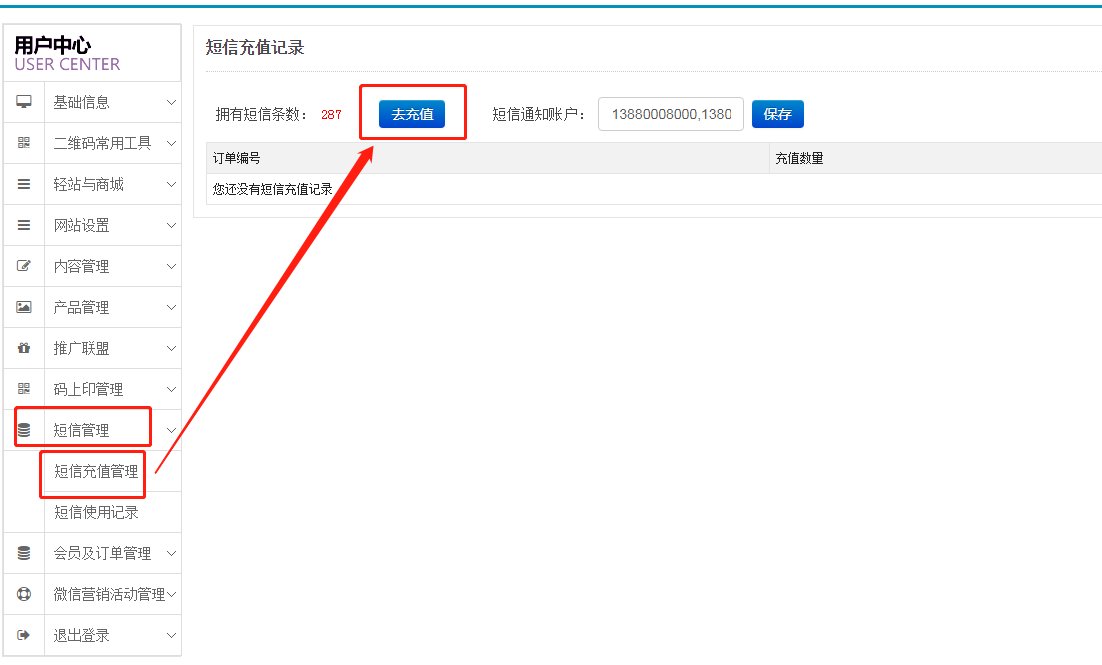This screenshot has height=665, width=1102.
Task: Click the 保存 button
Action: [x=777, y=114]
